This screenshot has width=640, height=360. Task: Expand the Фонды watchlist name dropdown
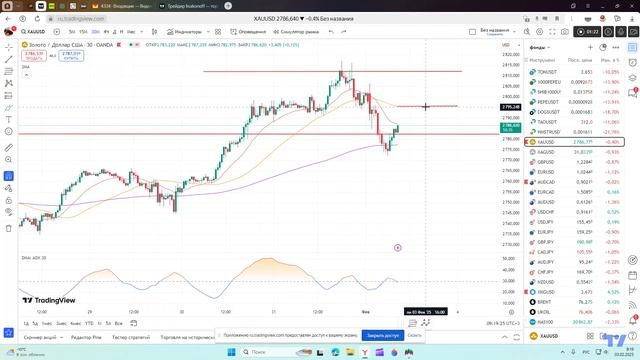540,47
